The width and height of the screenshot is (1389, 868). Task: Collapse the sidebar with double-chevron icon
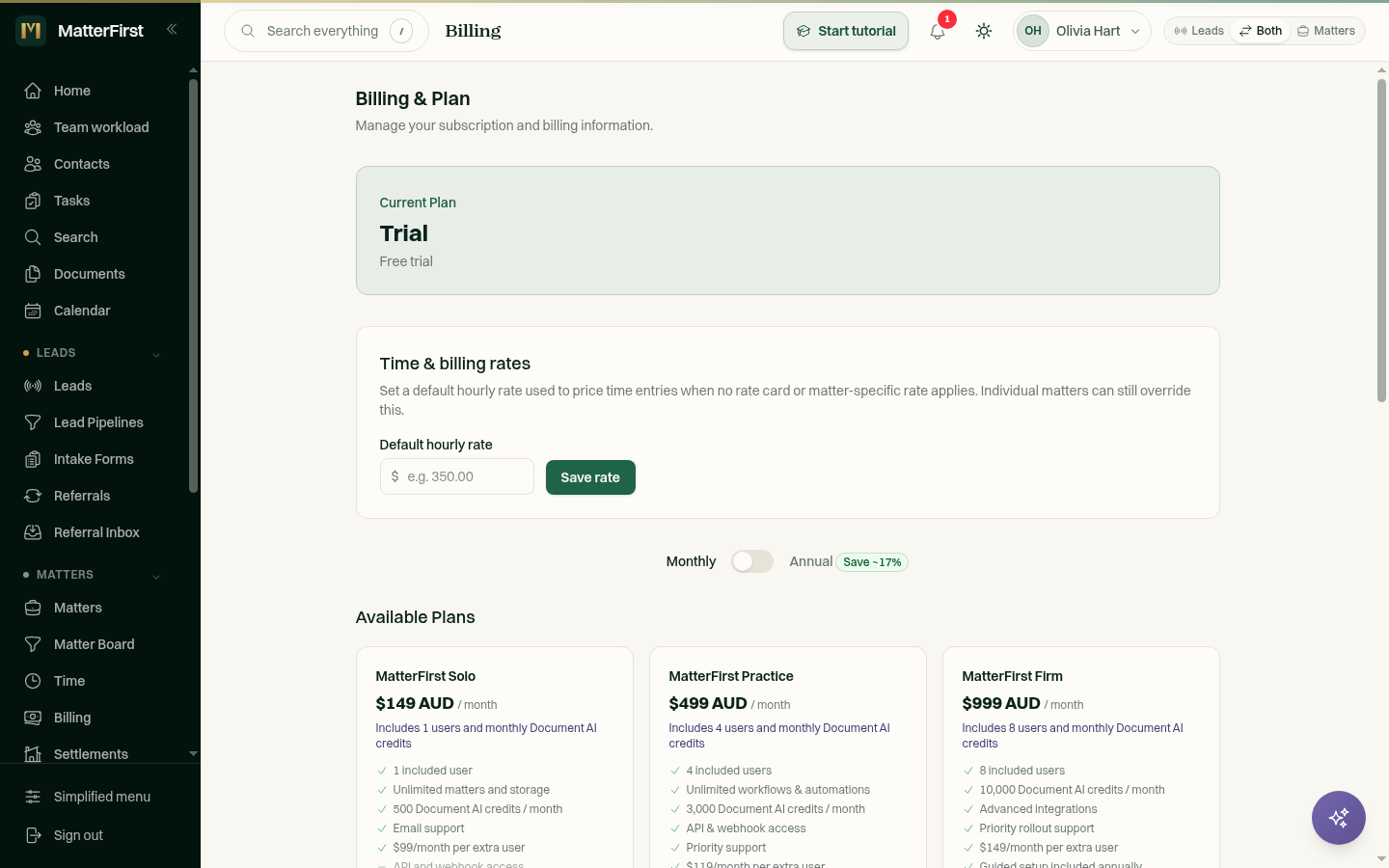click(172, 29)
